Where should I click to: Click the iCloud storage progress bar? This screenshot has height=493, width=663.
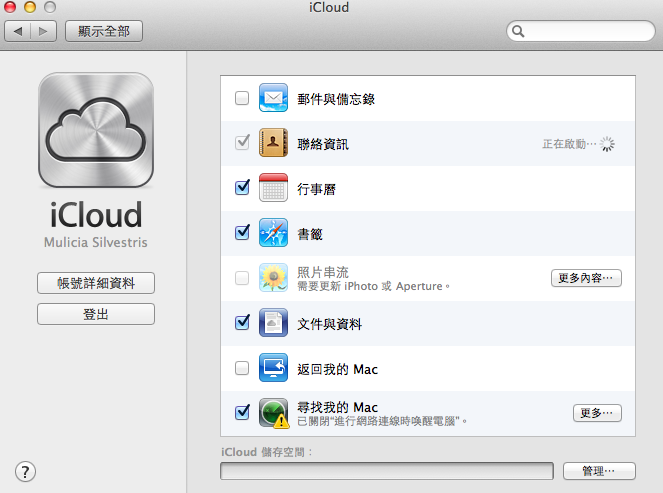click(387, 471)
